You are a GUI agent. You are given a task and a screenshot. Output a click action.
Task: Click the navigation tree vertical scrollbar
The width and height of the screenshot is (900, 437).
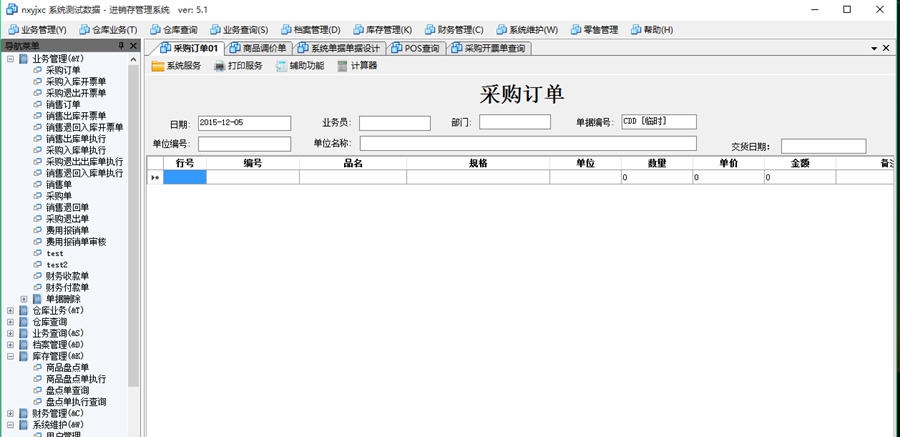134,226
